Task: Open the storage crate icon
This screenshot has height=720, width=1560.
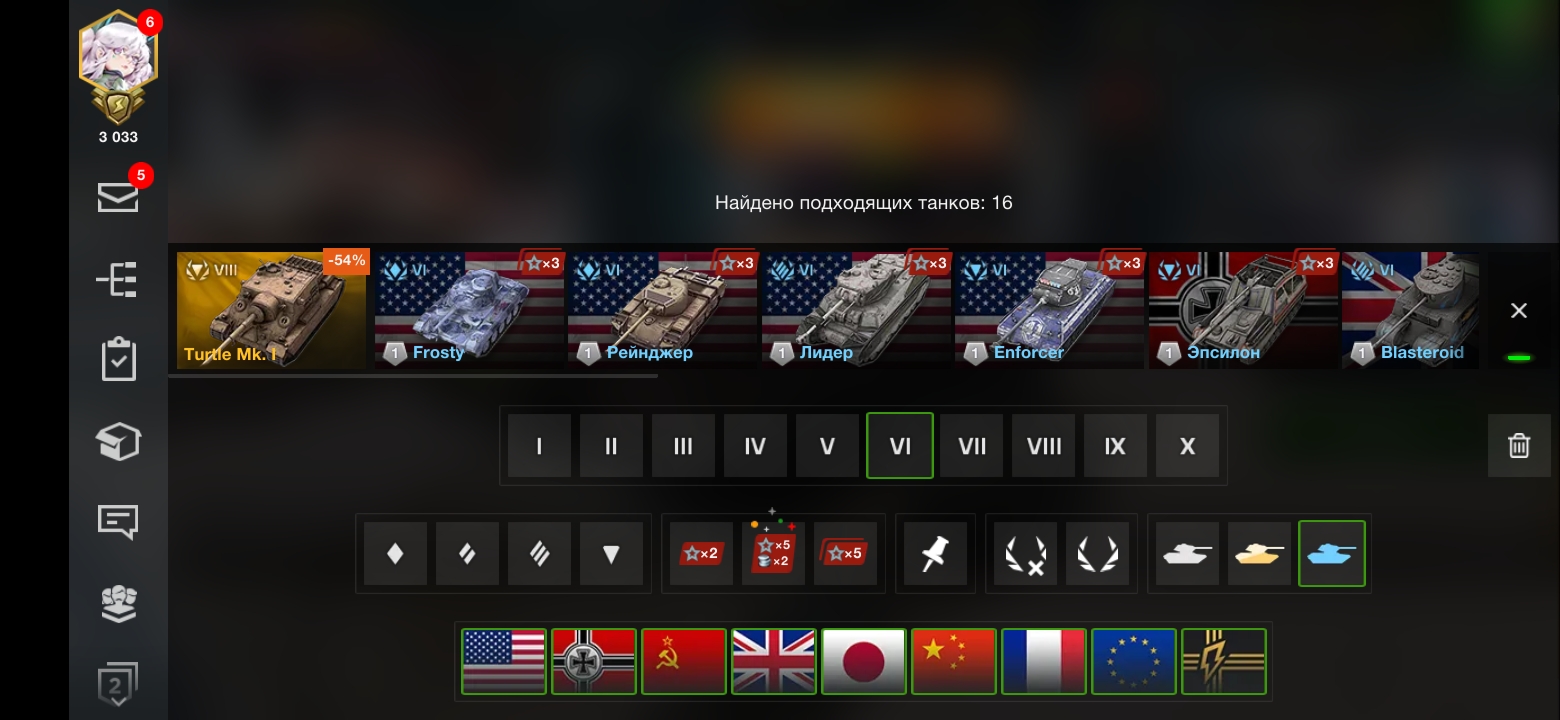Action: coord(118,441)
